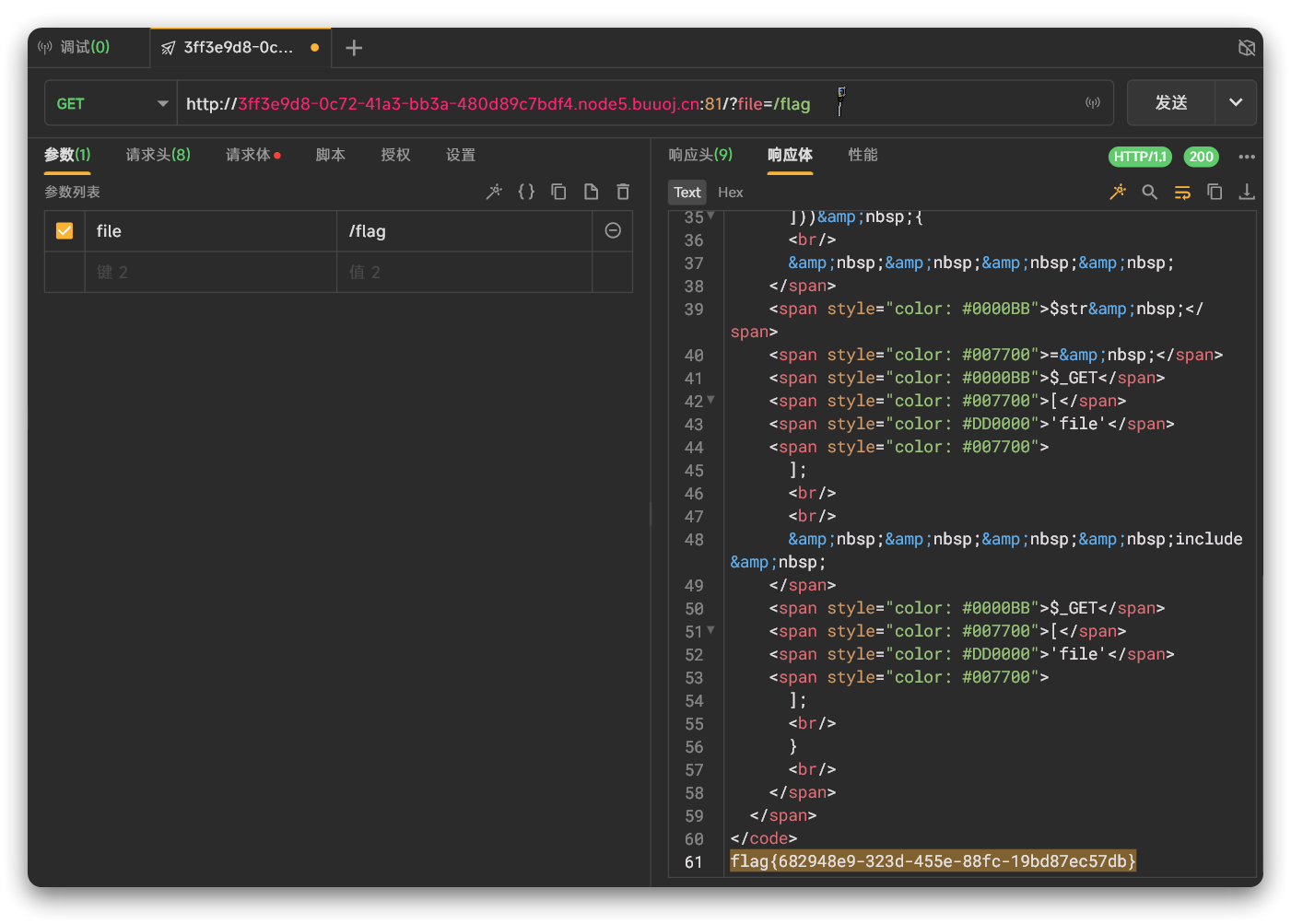Switch to the 请求头(8) tab
This screenshot has height=924, width=1291.
[158, 155]
